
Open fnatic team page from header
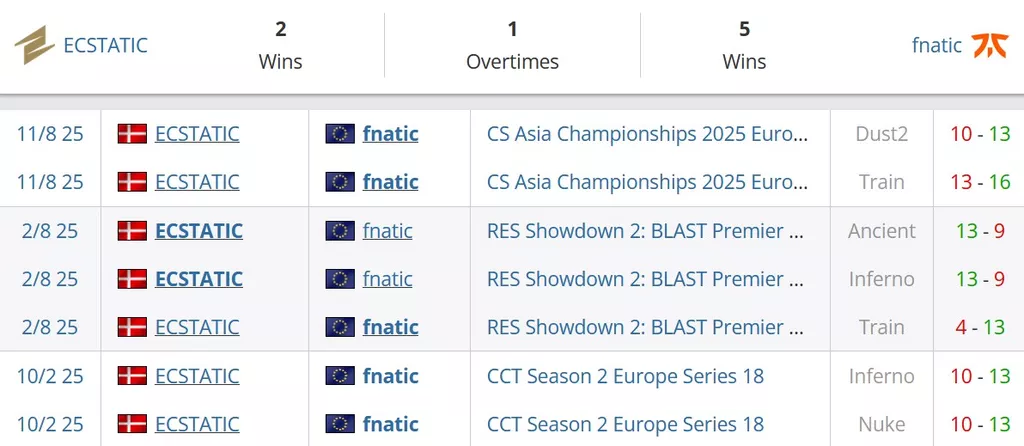[936, 45]
